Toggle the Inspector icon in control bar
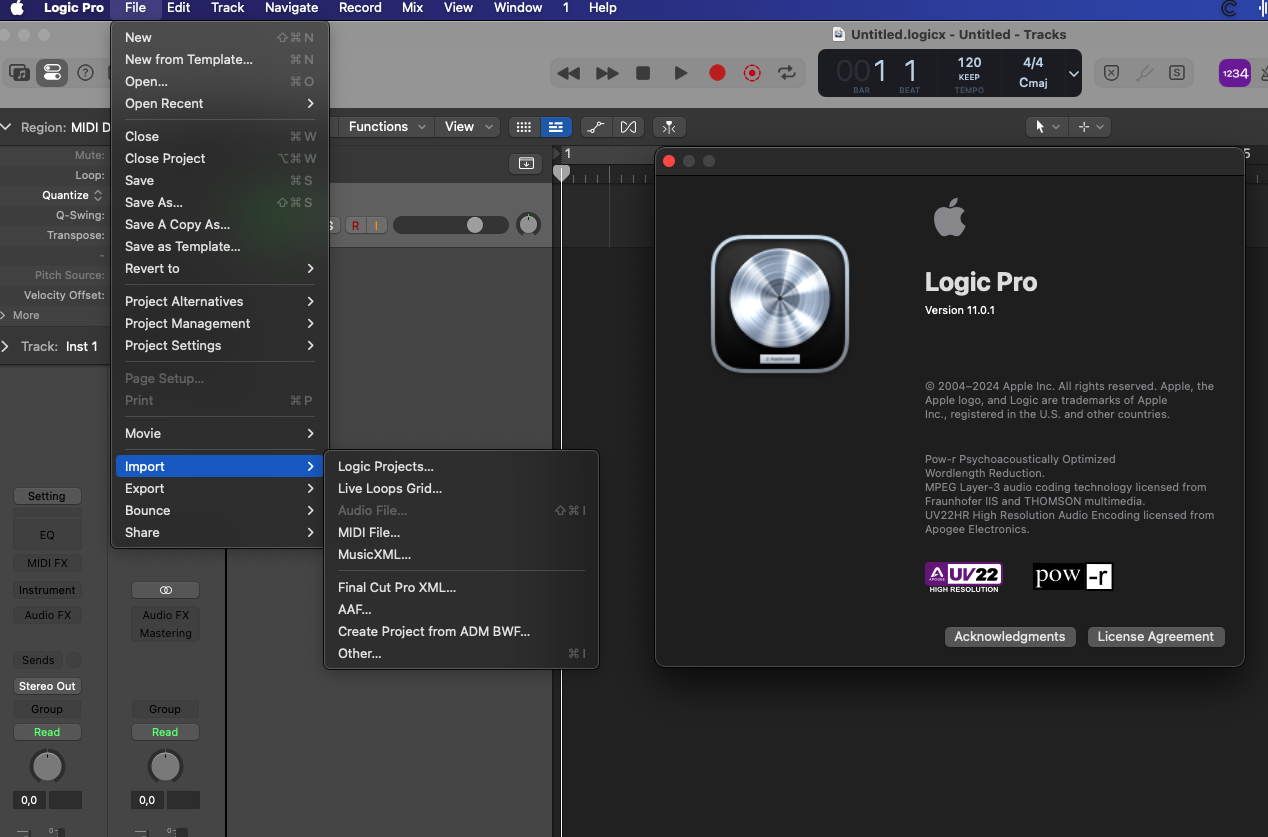1268x837 pixels. pyautogui.click(x=52, y=73)
